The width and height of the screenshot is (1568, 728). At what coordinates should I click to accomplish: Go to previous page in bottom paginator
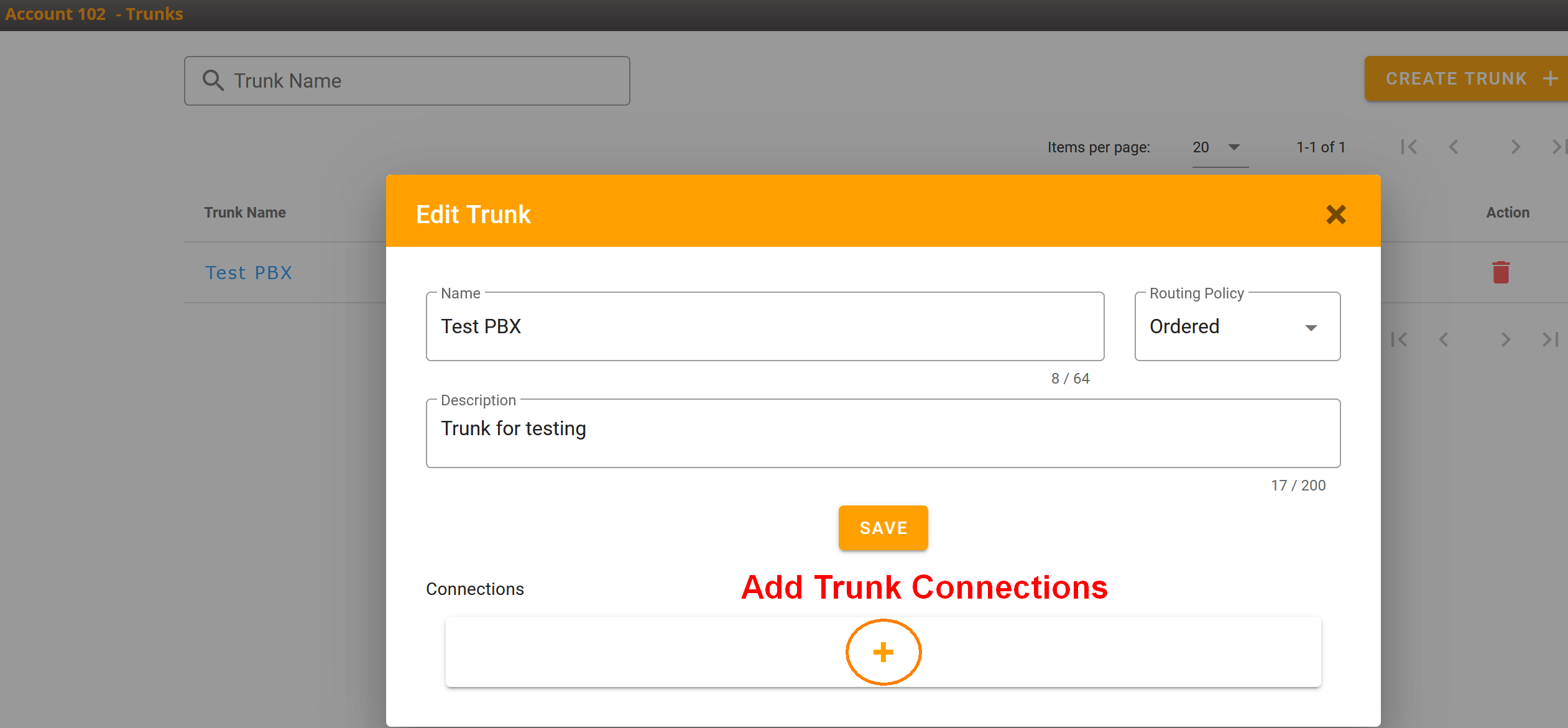pyautogui.click(x=1444, y=339)
